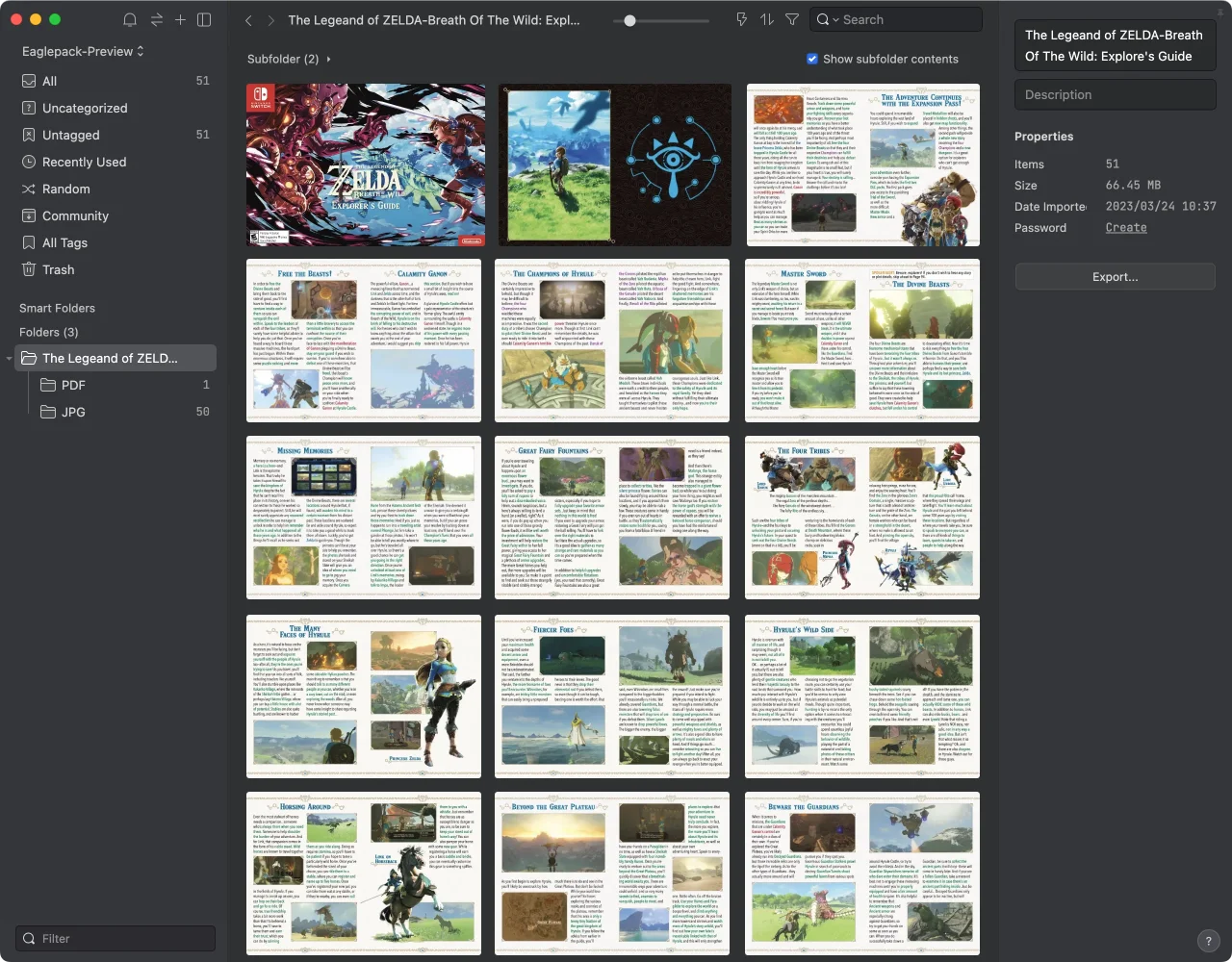This screenshot has height=962, width=1232.
Task: Click the Smart Folders header
Action: (x=57, y=308)
